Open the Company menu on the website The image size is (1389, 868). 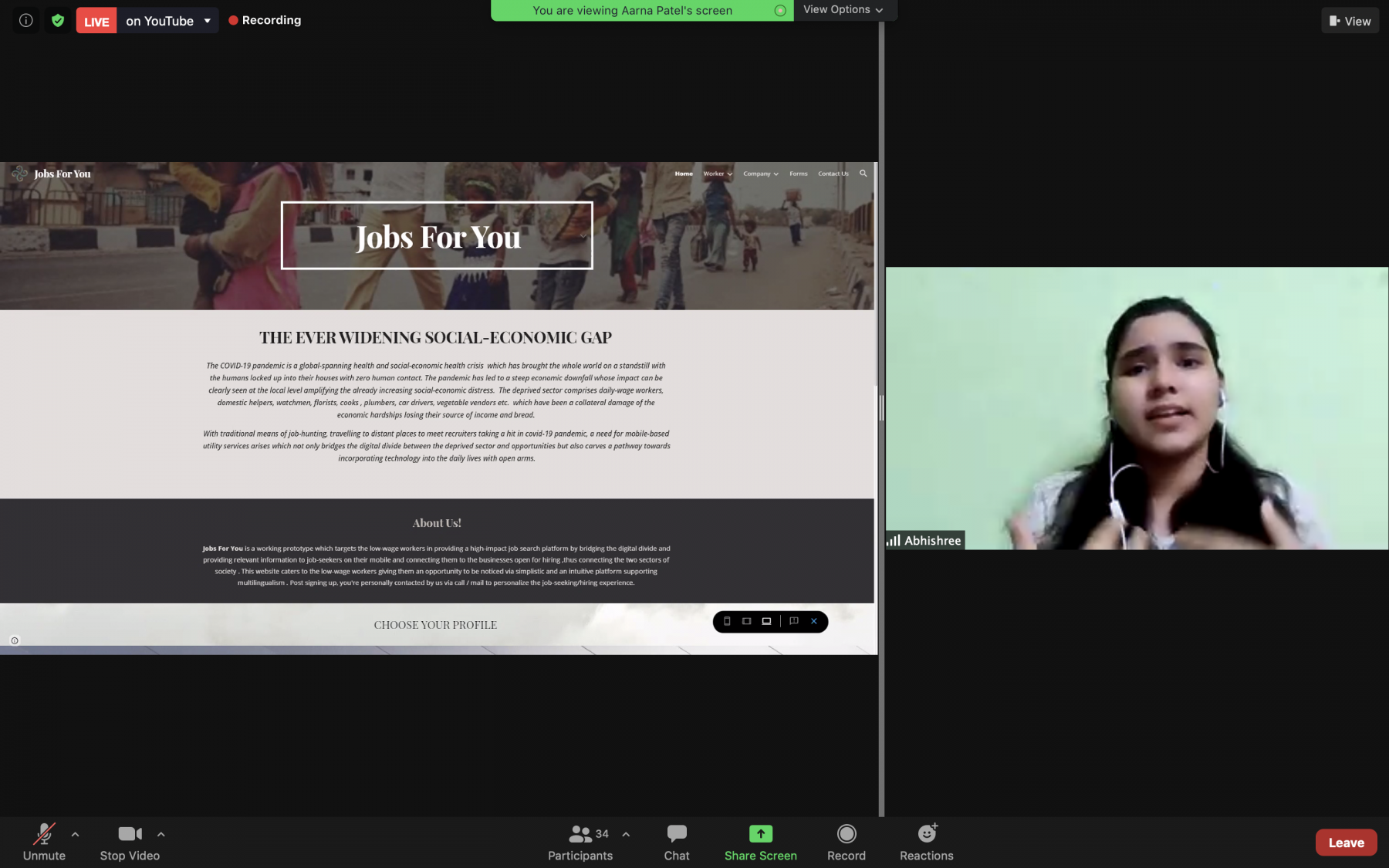coord(760,174)
